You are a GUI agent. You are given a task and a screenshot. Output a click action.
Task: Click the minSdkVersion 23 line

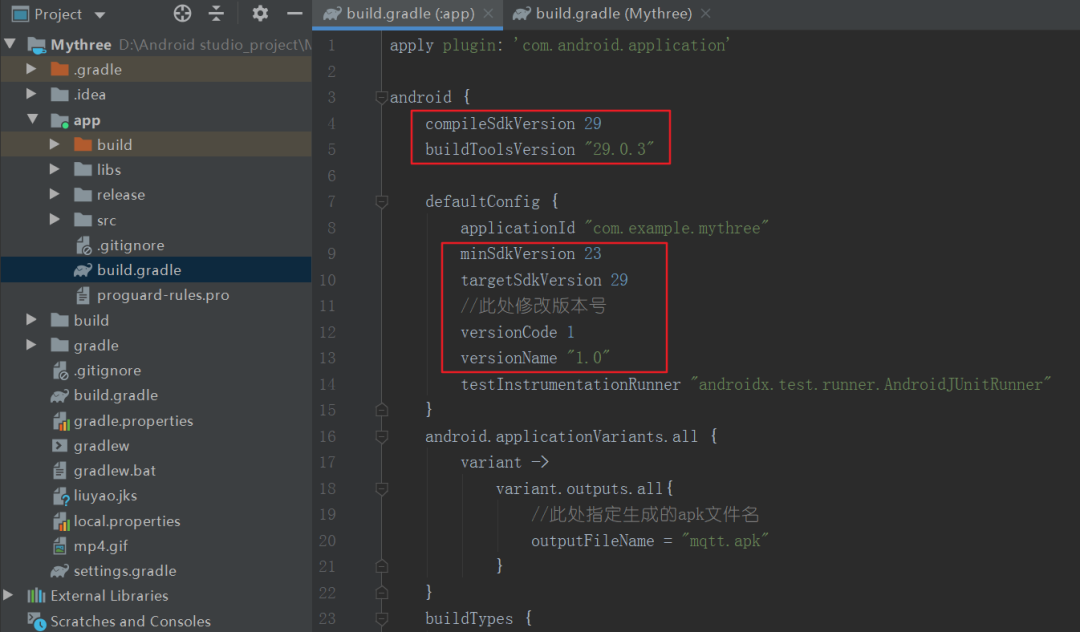click(x=531, y=254)
